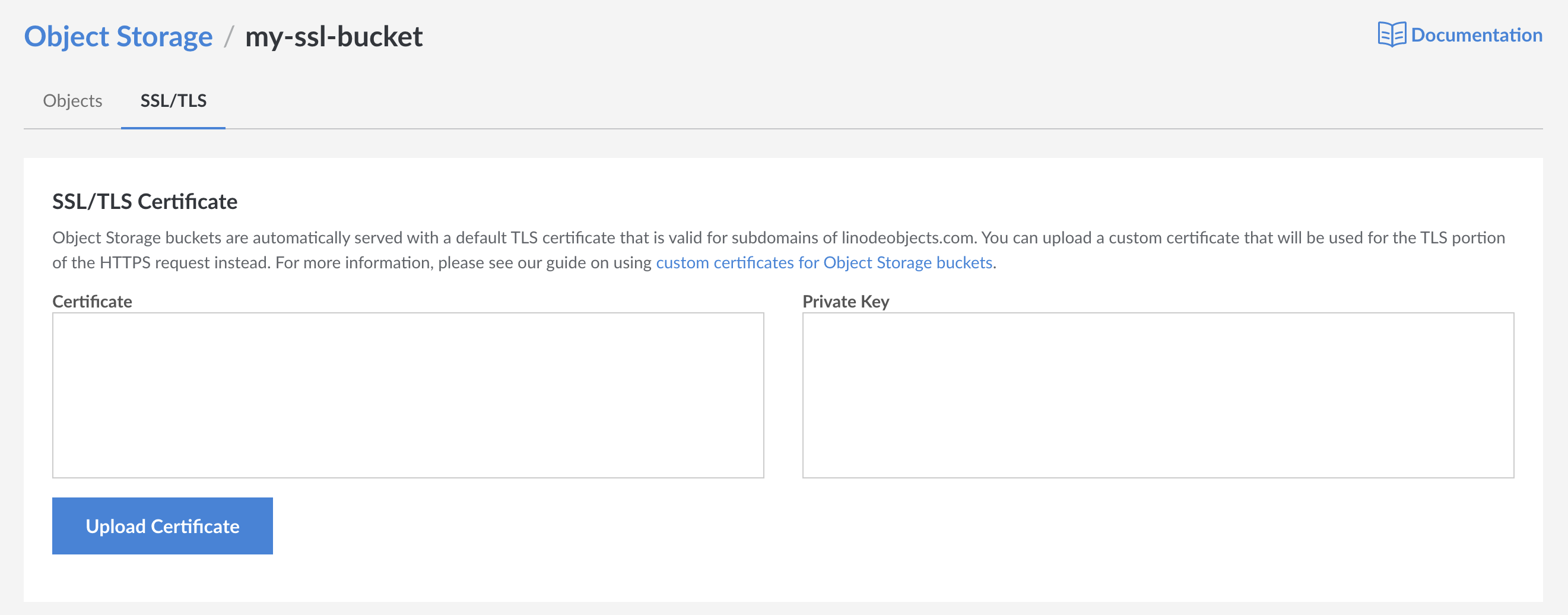Screen dimensions: 1568x615
Task: Select the SSL/TLS tab
Action: coord(173,100)
